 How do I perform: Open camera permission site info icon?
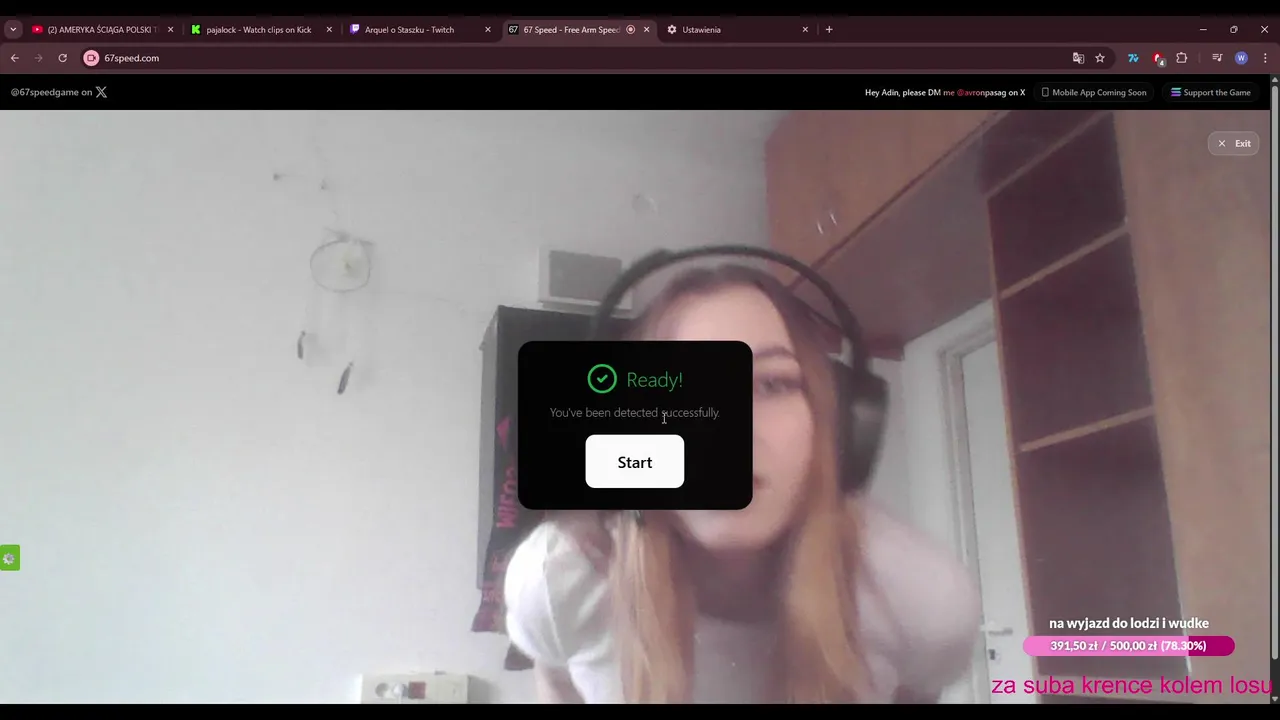pos(91,58)
